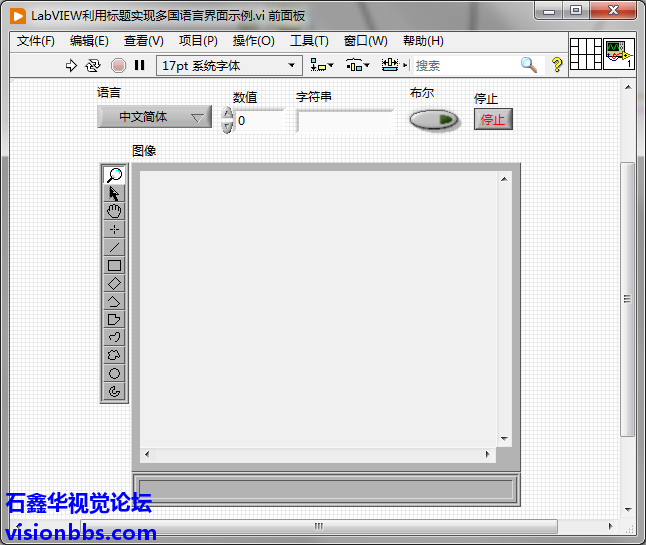Image resolution: width=646 pixels, height=545 pixels.
Task: Select the Point tool
Action: [114, 229]
